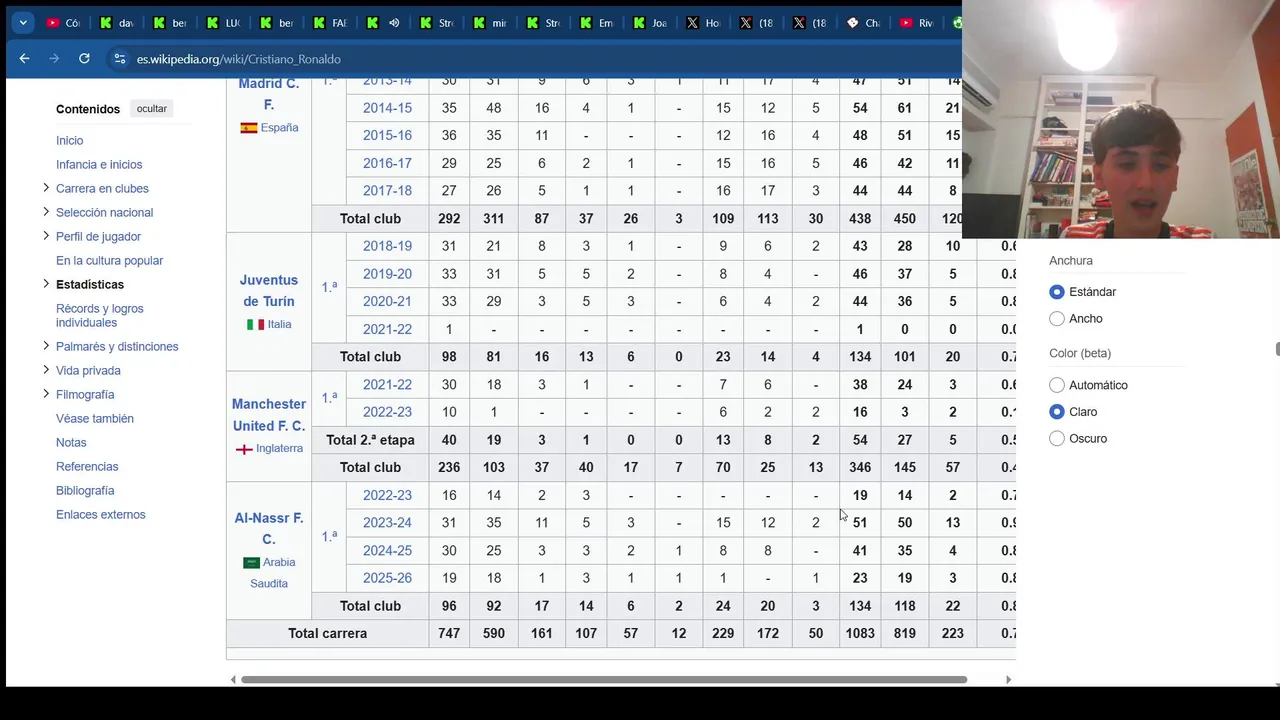
Task: Click the browser forward arrow
Action: 54,59
